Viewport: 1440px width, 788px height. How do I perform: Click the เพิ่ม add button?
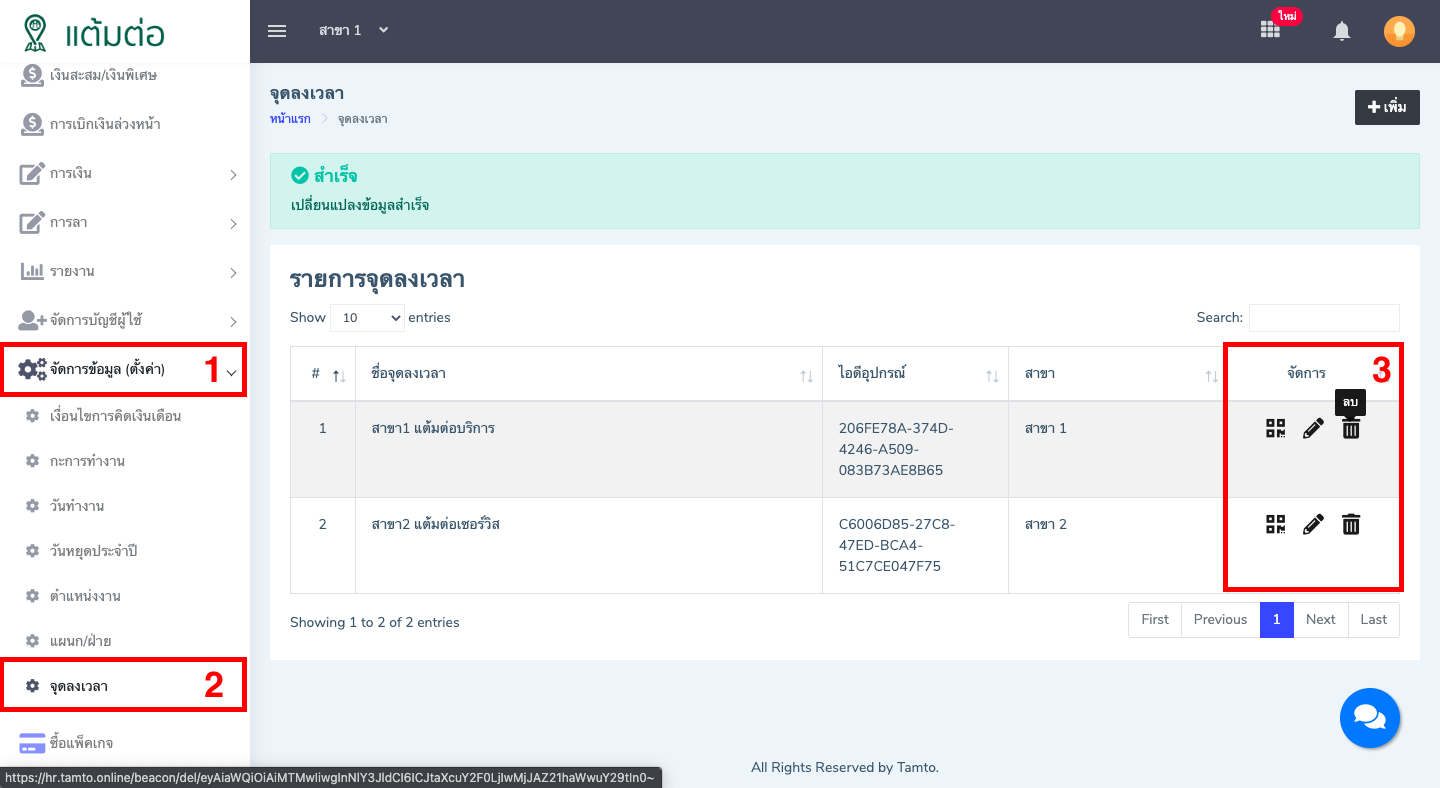point(1387,107)
